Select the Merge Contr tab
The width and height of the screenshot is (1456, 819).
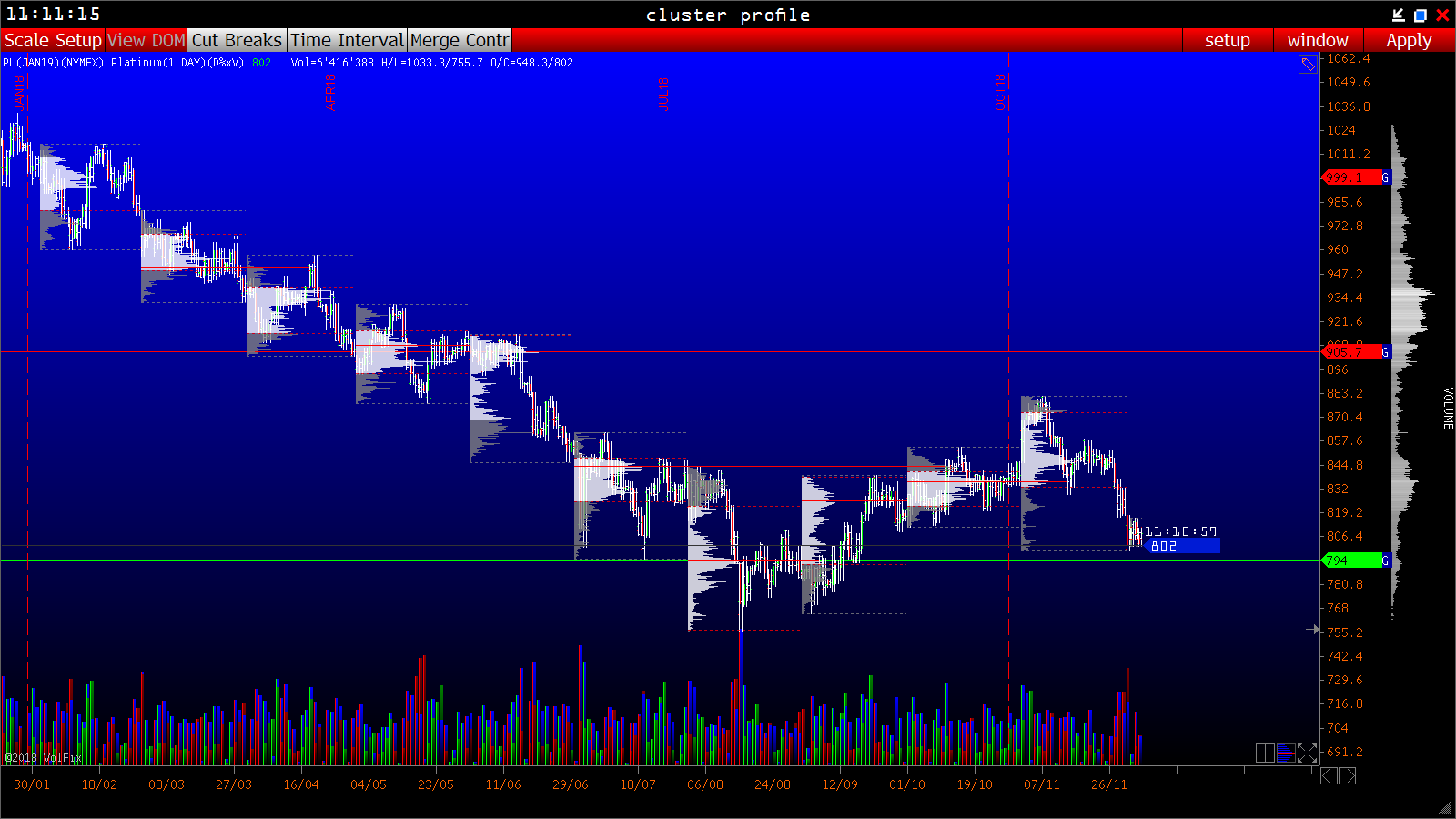click(x=460, y=40)
